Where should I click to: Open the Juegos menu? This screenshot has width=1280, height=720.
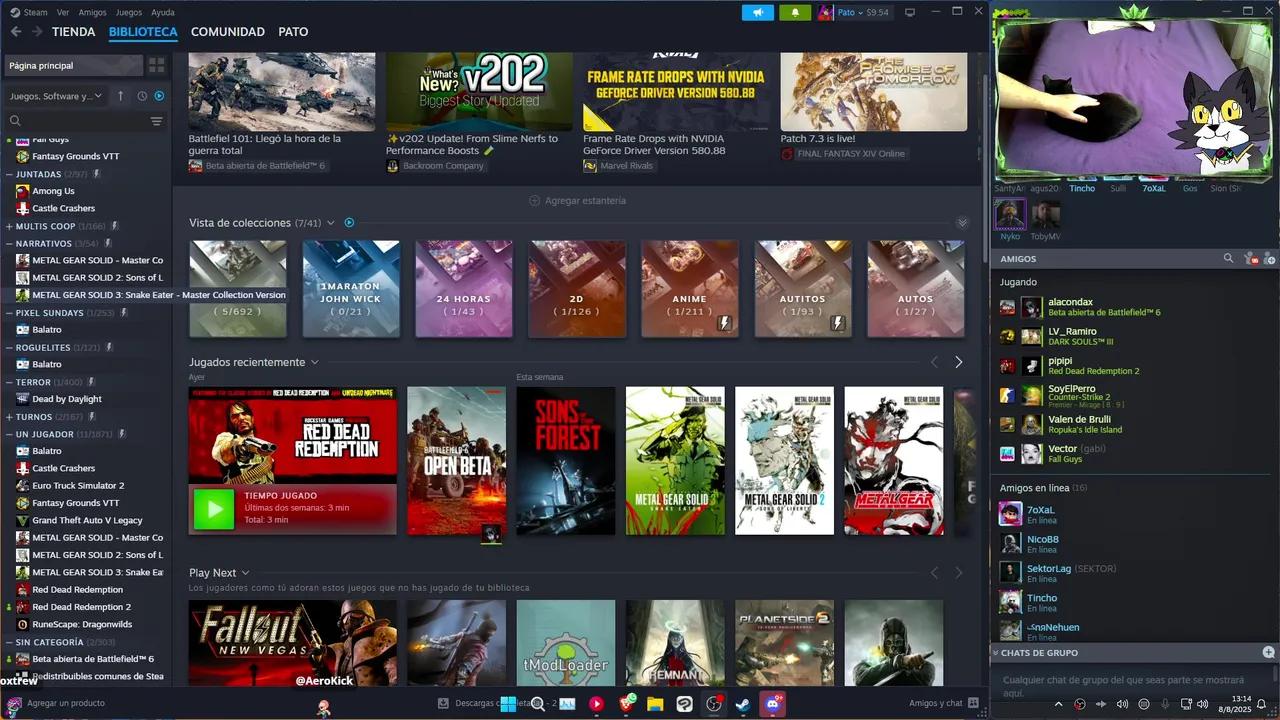click(x=129, y=12)
